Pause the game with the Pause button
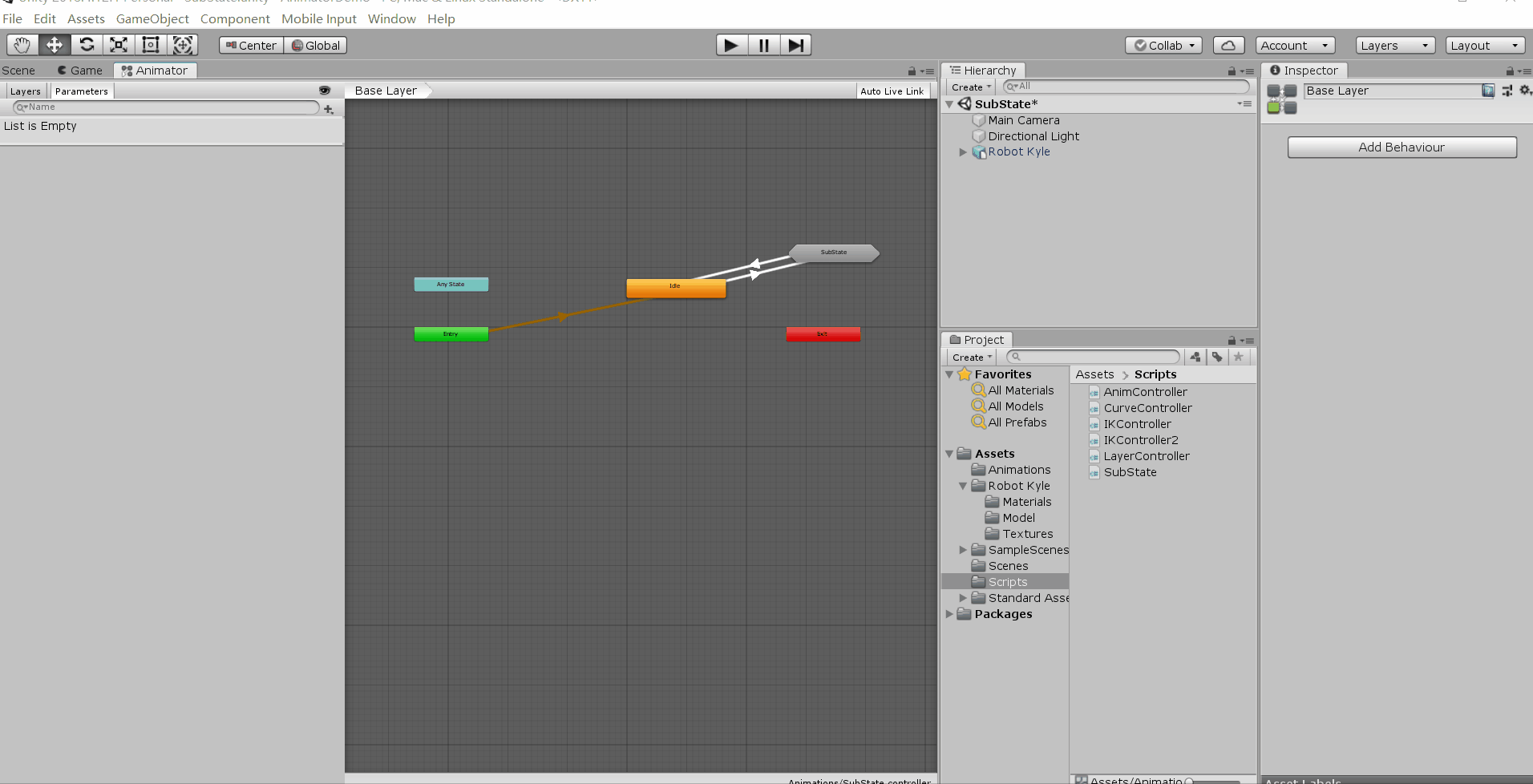The image size is (1533, 784). pyautogui.click(x=764, y=45)
